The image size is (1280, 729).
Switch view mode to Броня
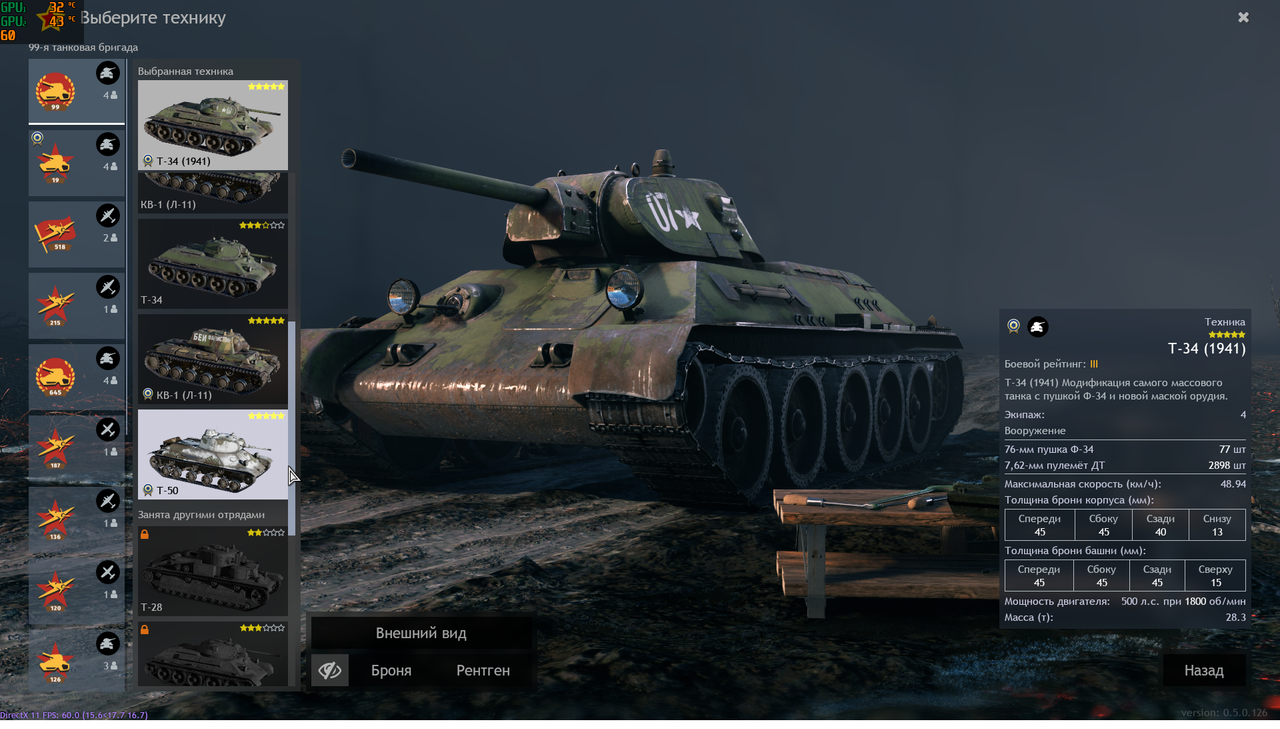point(391,671)
